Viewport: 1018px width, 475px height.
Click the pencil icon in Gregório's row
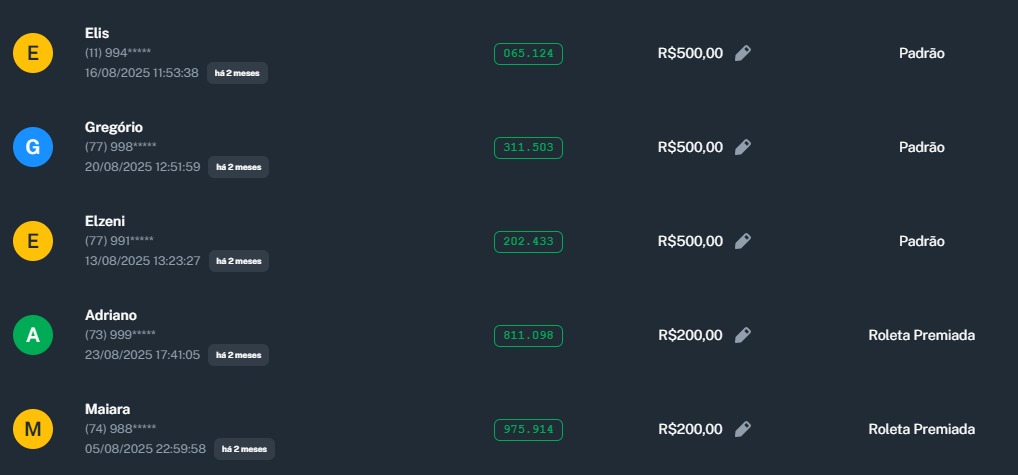[742, 147]
